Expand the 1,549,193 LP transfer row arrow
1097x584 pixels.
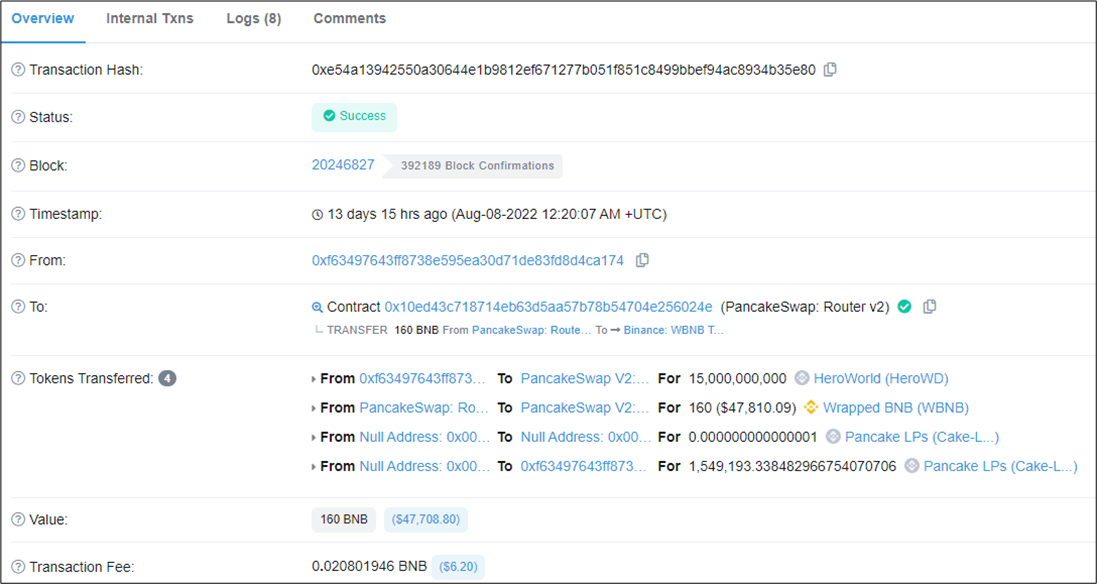(x=313, y=466)
